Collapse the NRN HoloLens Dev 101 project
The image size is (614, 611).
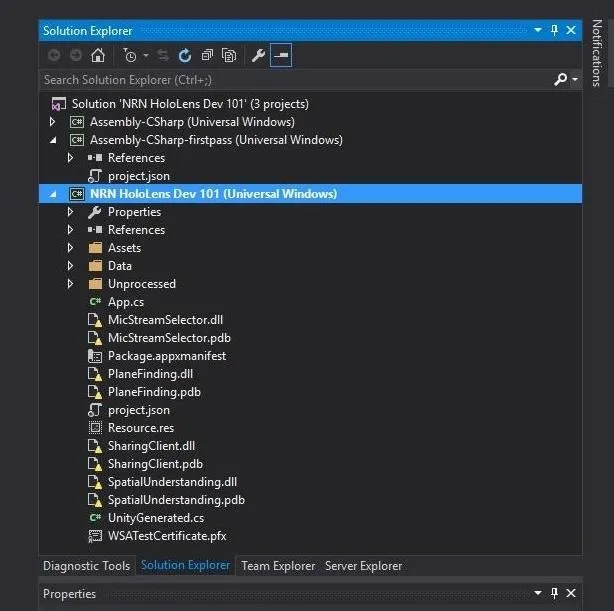[53, 194]
